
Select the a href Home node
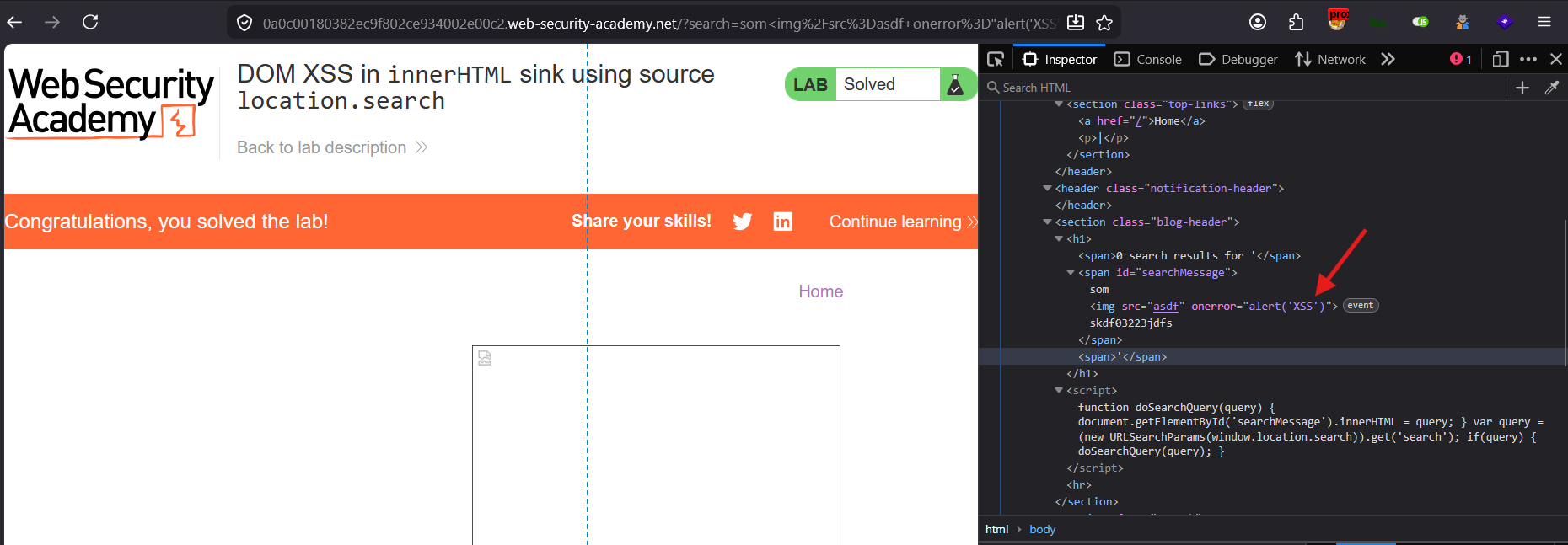tap(1141, 121)
